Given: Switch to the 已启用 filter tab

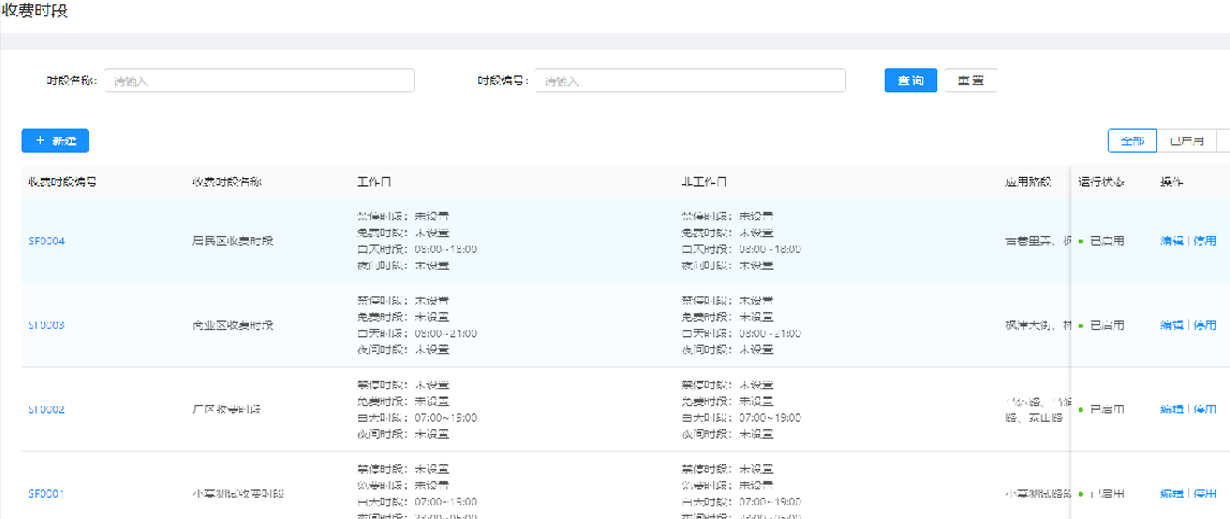Looking at the screenshot, I should (1186, 141).
